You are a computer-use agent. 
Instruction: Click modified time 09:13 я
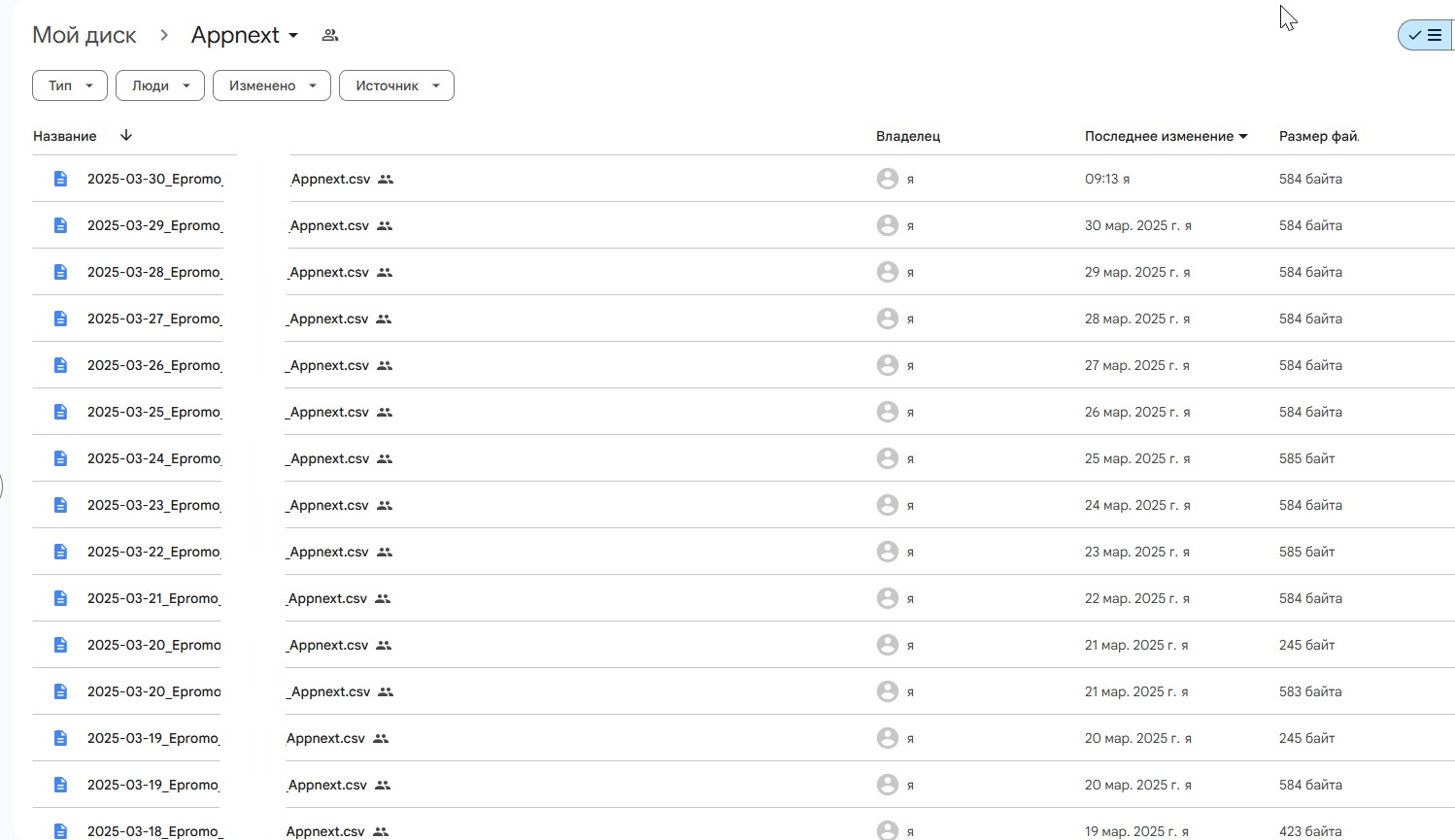1107,179
